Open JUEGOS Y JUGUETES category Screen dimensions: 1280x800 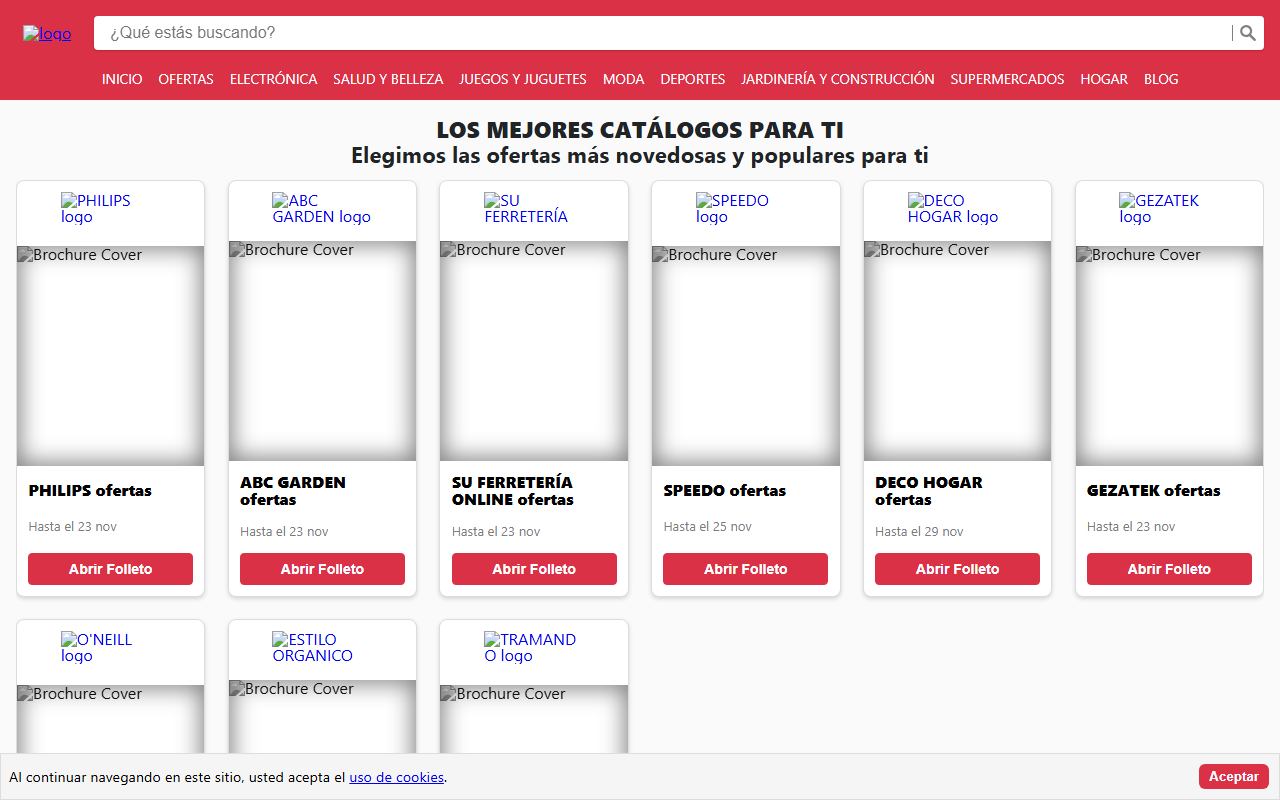(523, 79)
